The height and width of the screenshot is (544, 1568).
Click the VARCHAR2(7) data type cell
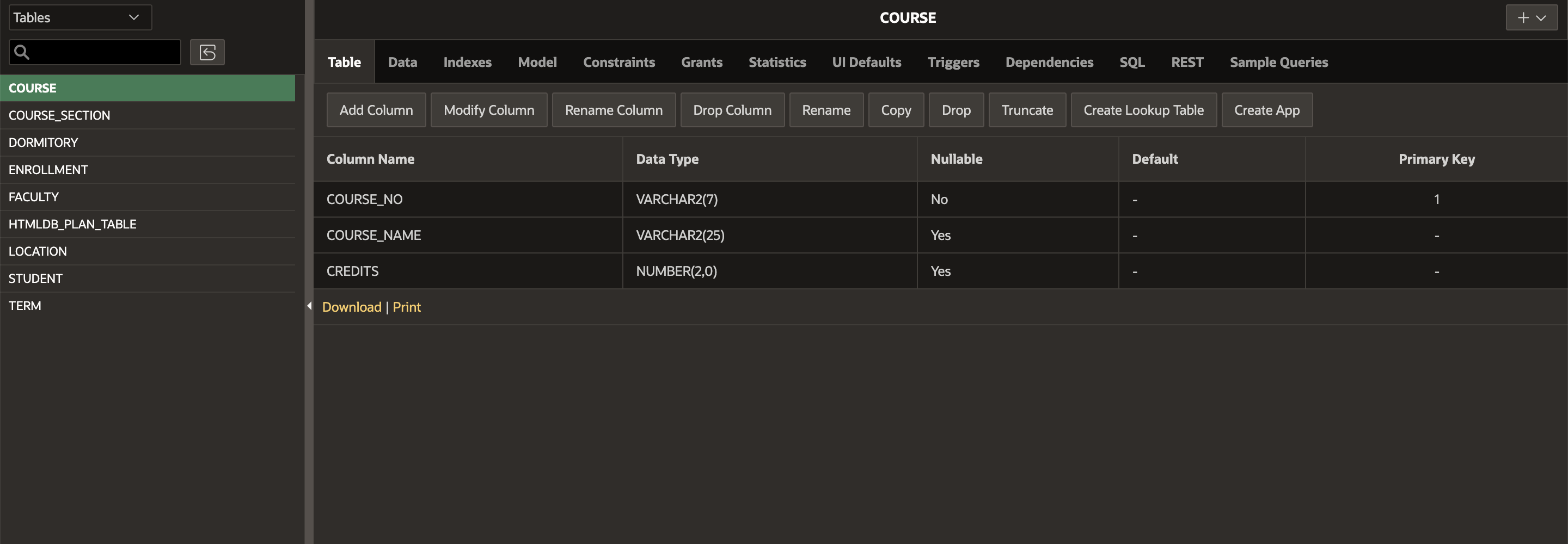pos(770,200)
